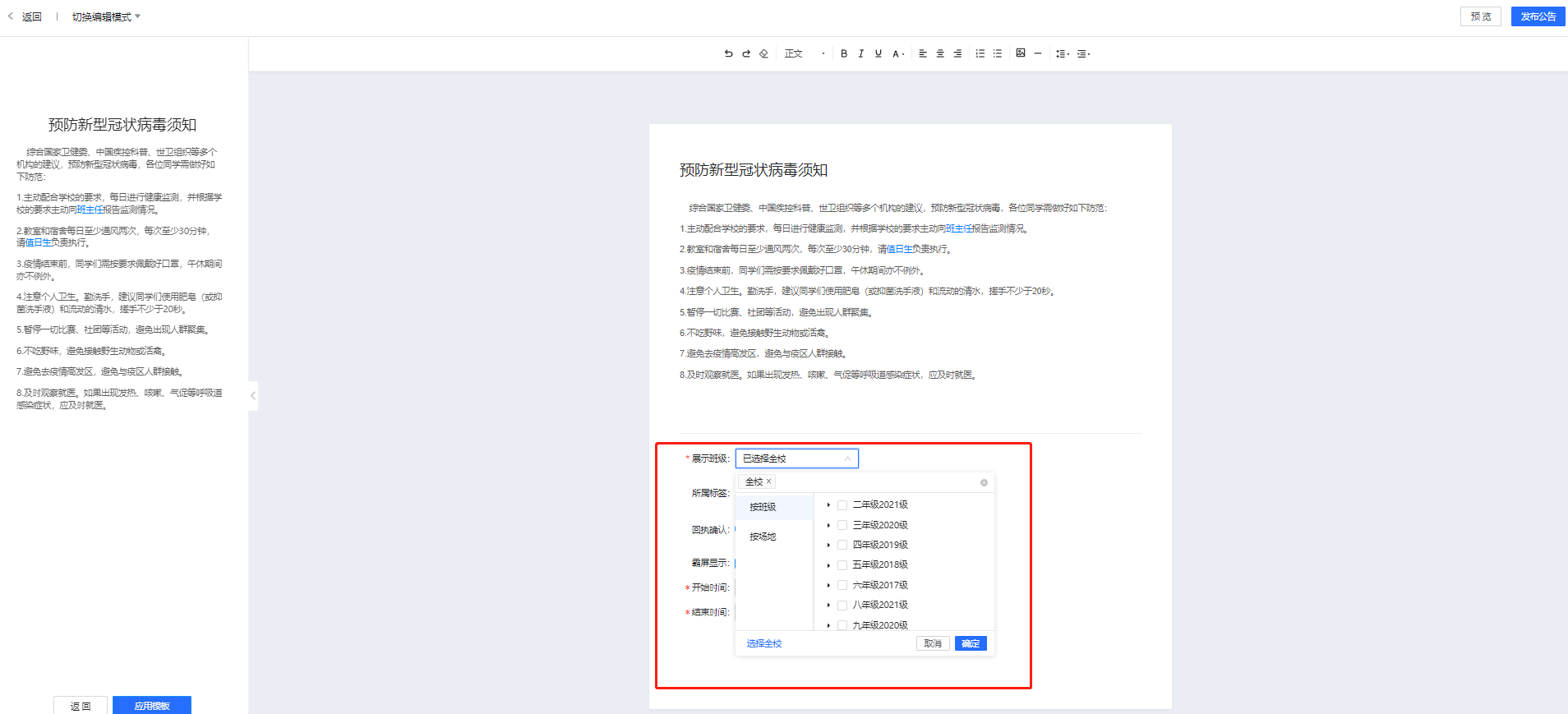Remove the 全校 selected tag
The image size is (1568, 714).
click(769, 481)
